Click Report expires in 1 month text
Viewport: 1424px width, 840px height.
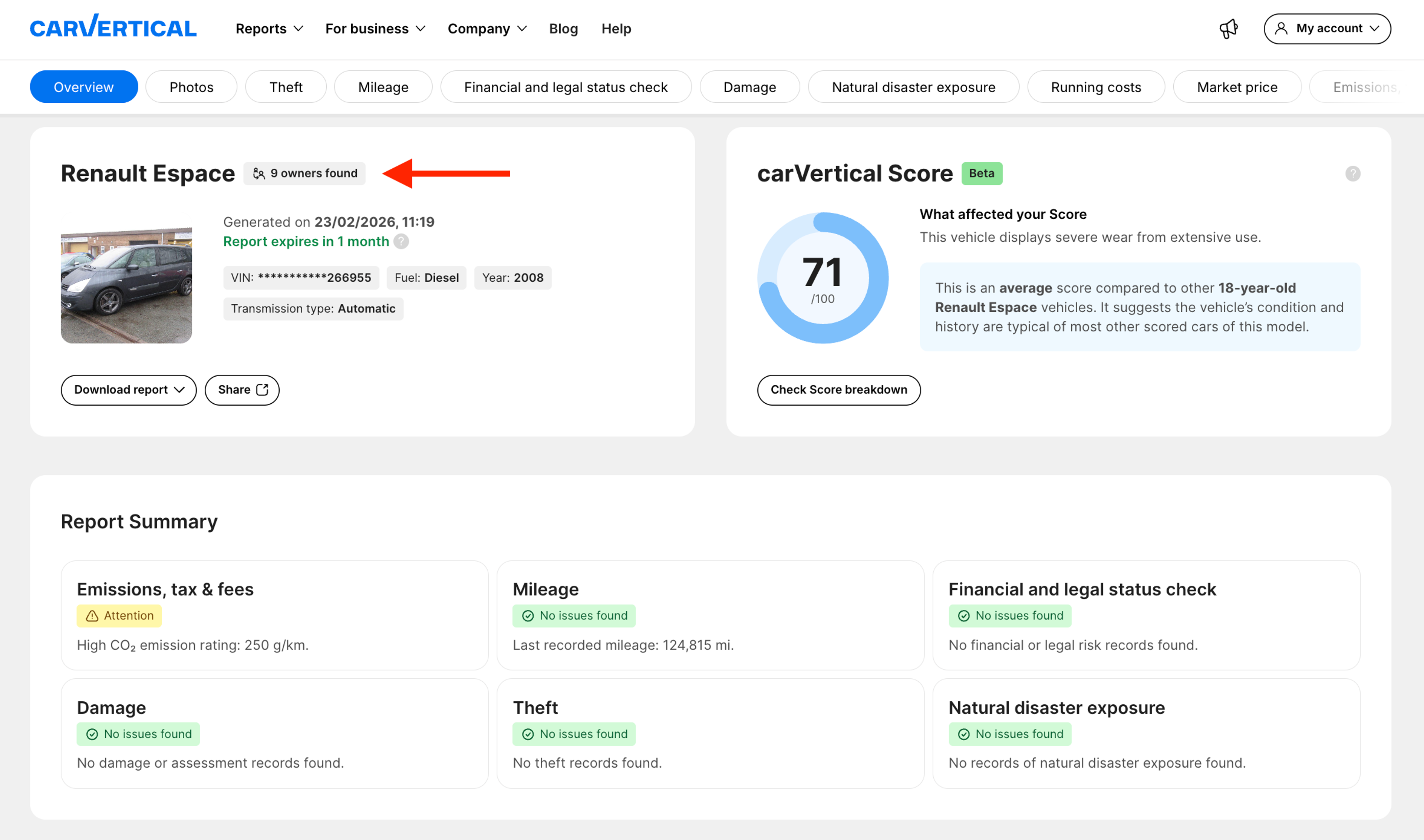pos(306,242)
